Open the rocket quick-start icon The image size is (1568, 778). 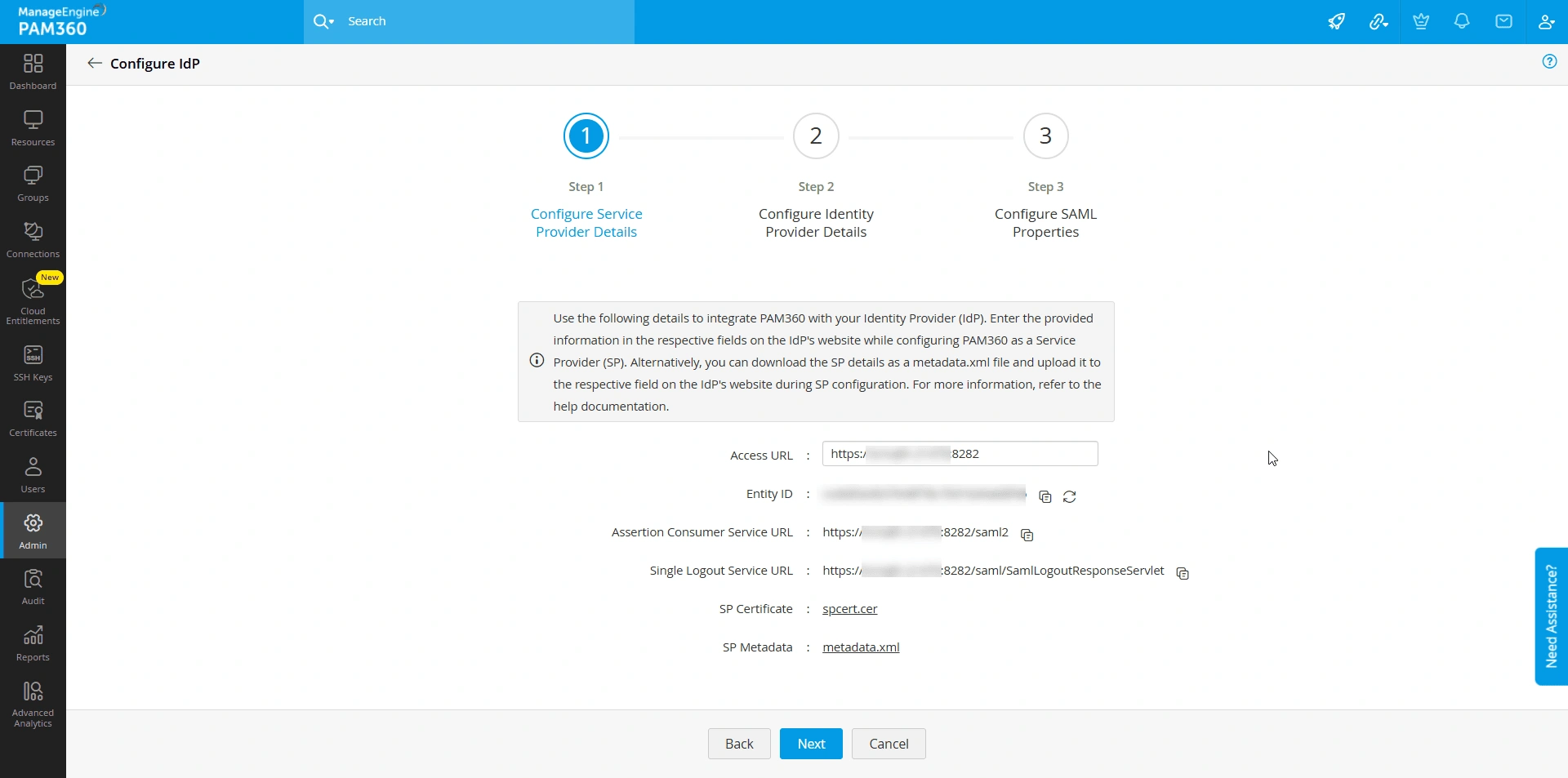1336,21
